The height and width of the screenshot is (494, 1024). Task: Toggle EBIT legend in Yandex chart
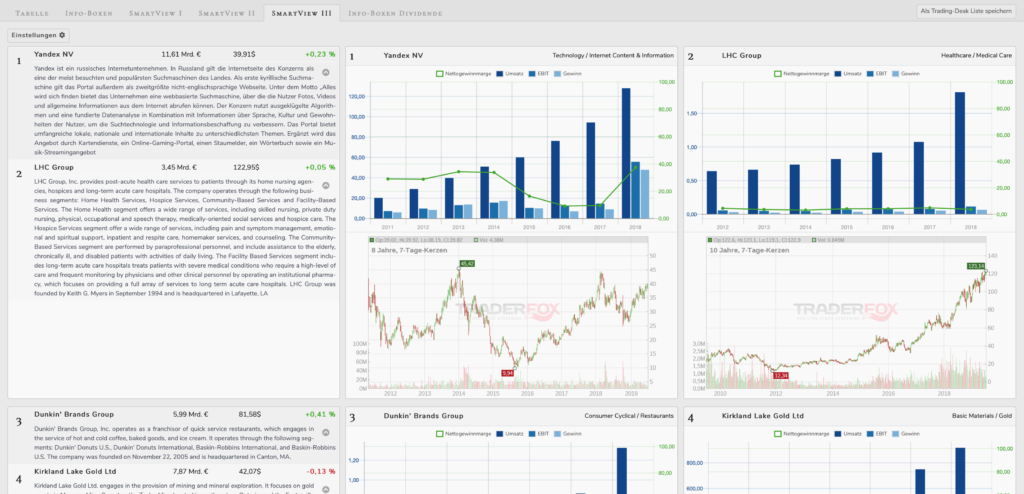pos(539,74)
